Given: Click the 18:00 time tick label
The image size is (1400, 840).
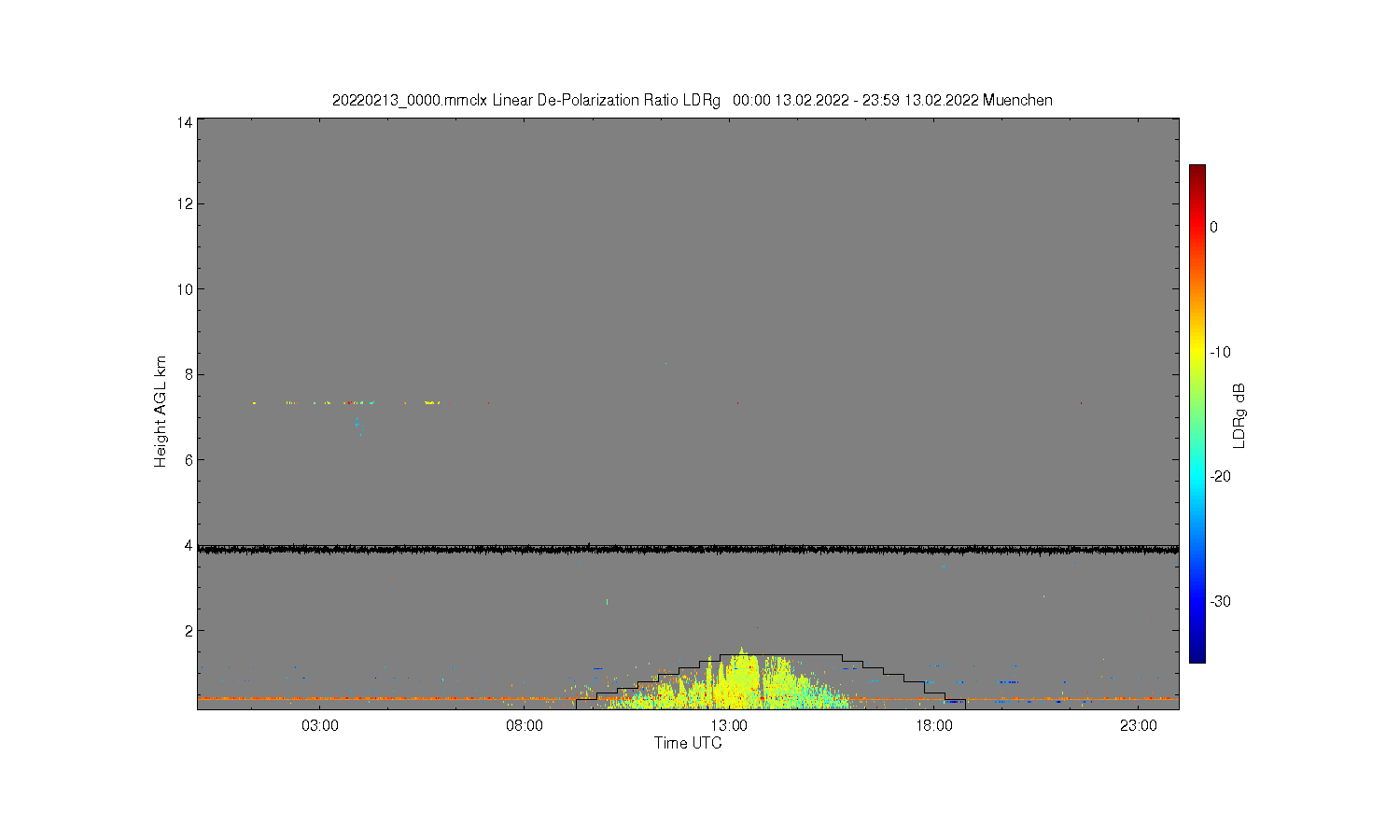Looking at the screenshot, I should 933,725.
